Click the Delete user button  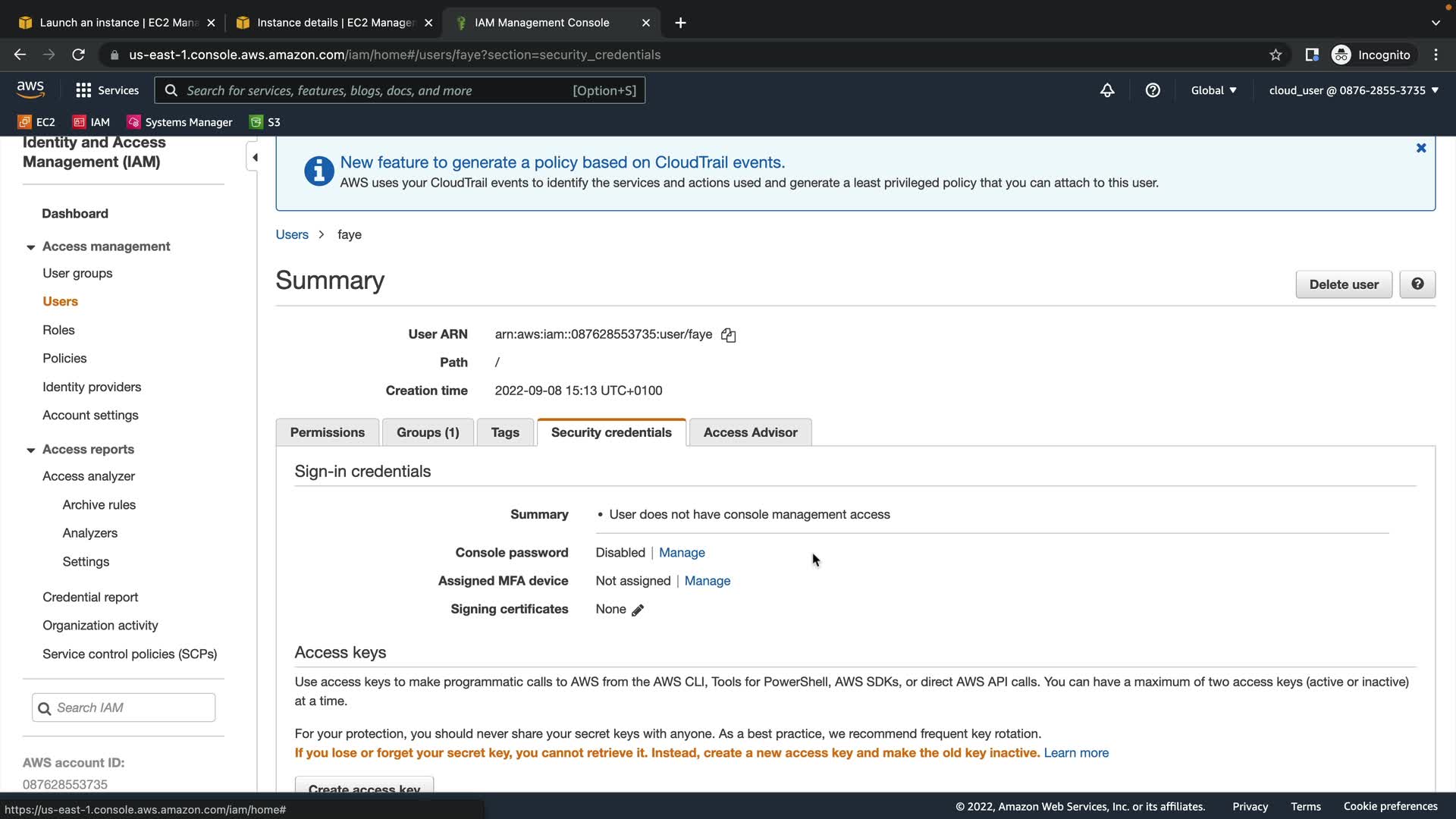click(x=1343, y=284)
